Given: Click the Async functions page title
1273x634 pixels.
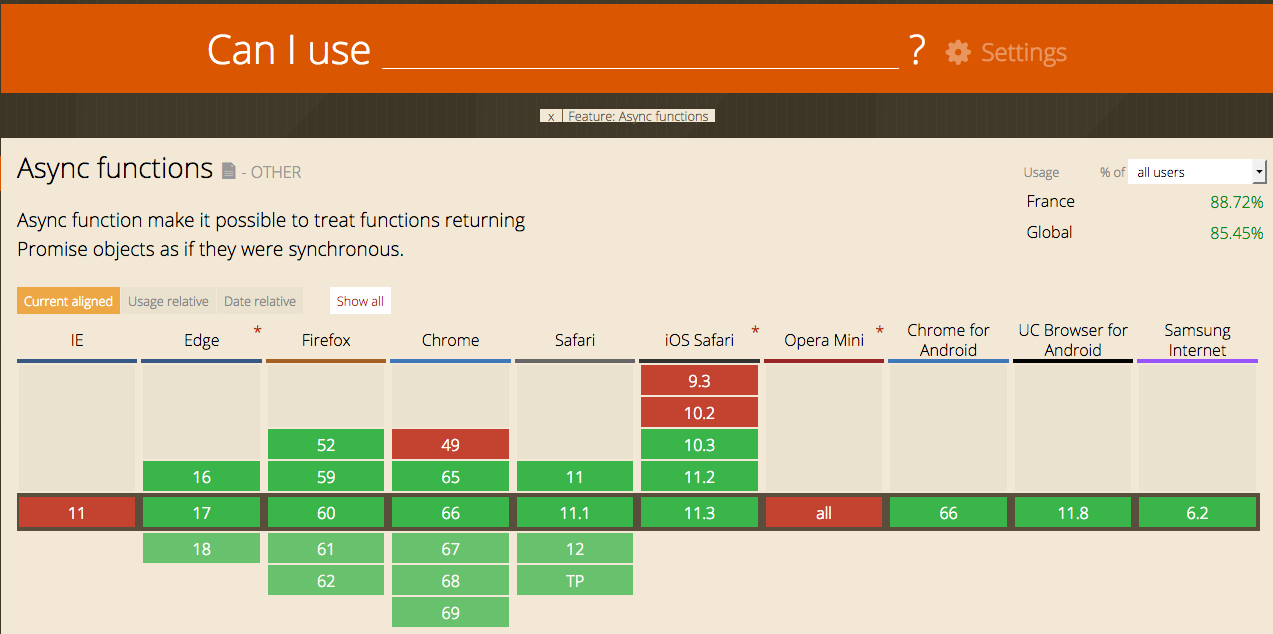Looking at the screenshot, I should coord(115,168).
